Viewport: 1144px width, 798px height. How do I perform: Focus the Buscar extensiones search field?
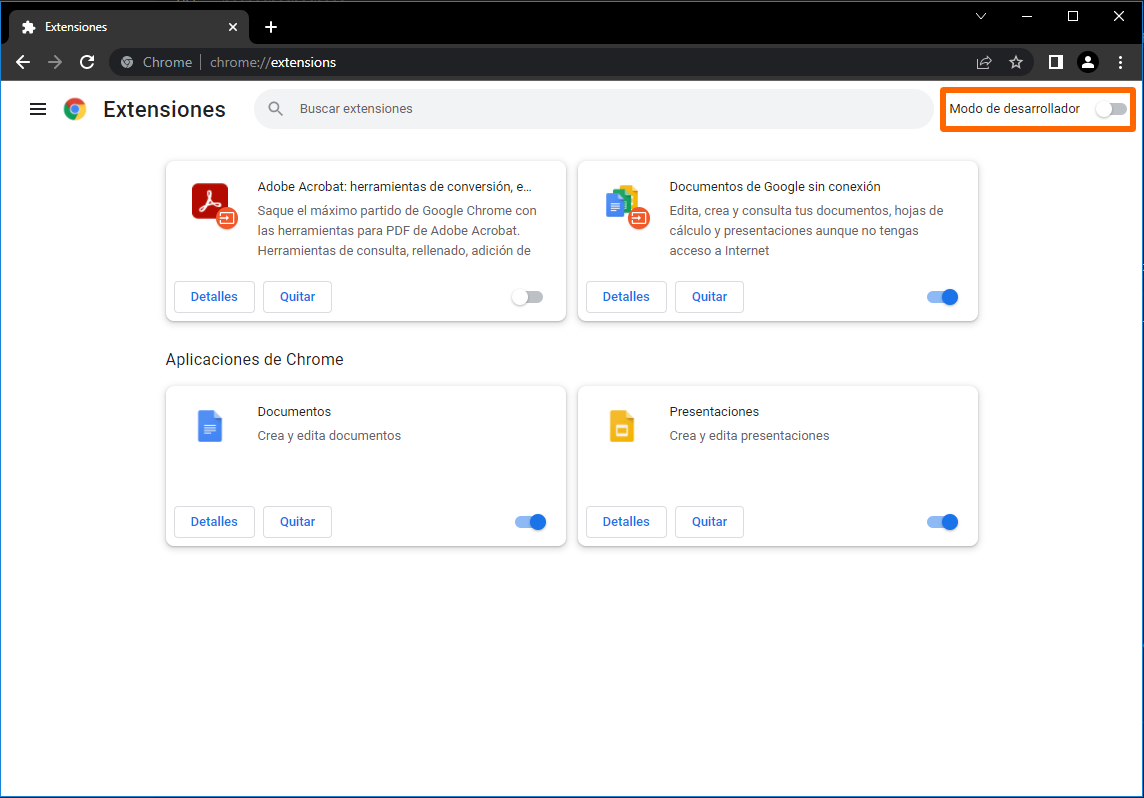click(594, 109)
